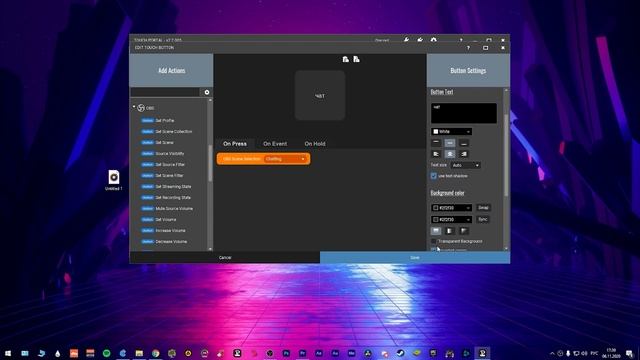Select the horizontal gradient background style icon

(450, 231)
